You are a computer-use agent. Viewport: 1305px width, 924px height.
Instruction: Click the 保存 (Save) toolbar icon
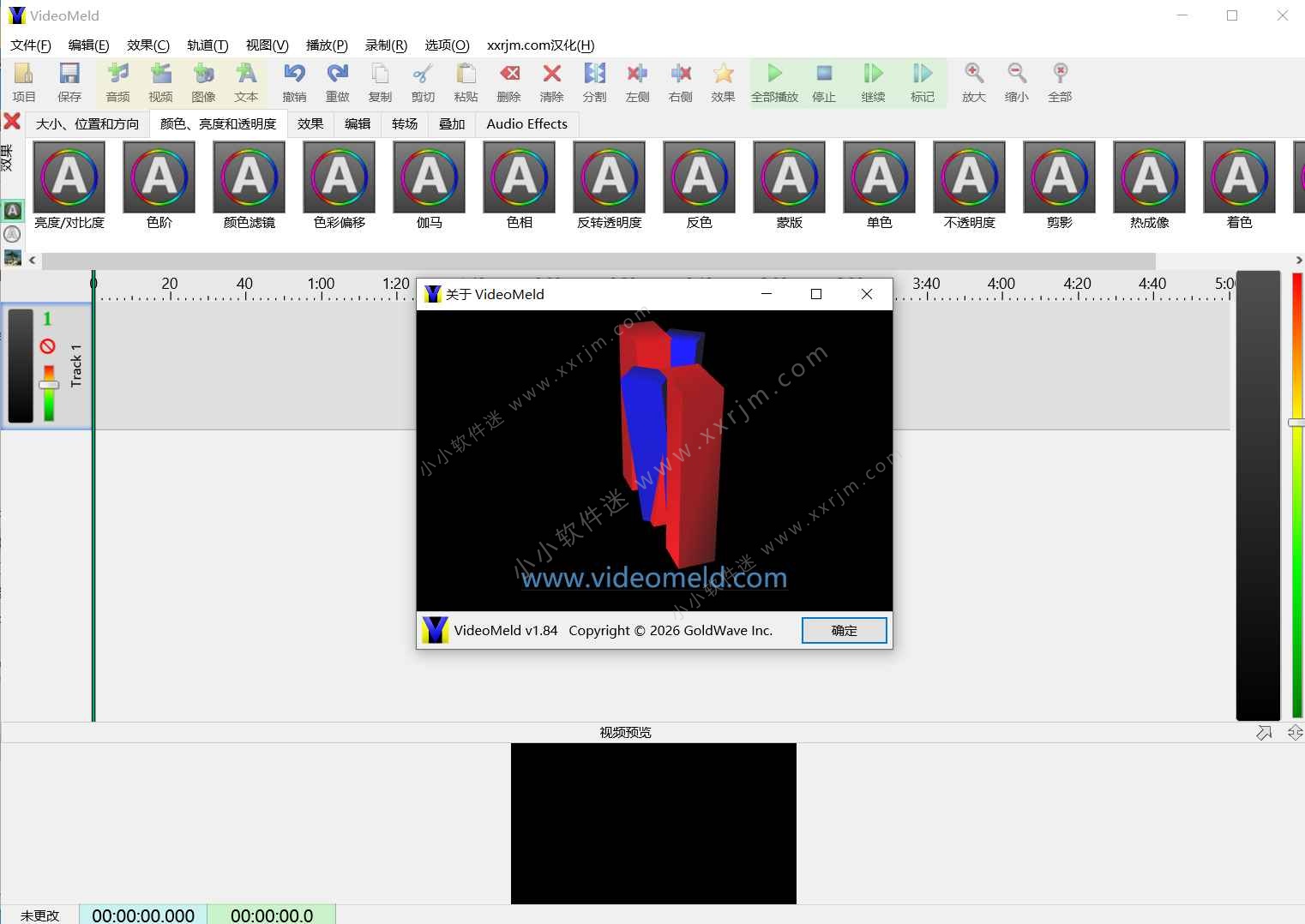coord(69,83)
